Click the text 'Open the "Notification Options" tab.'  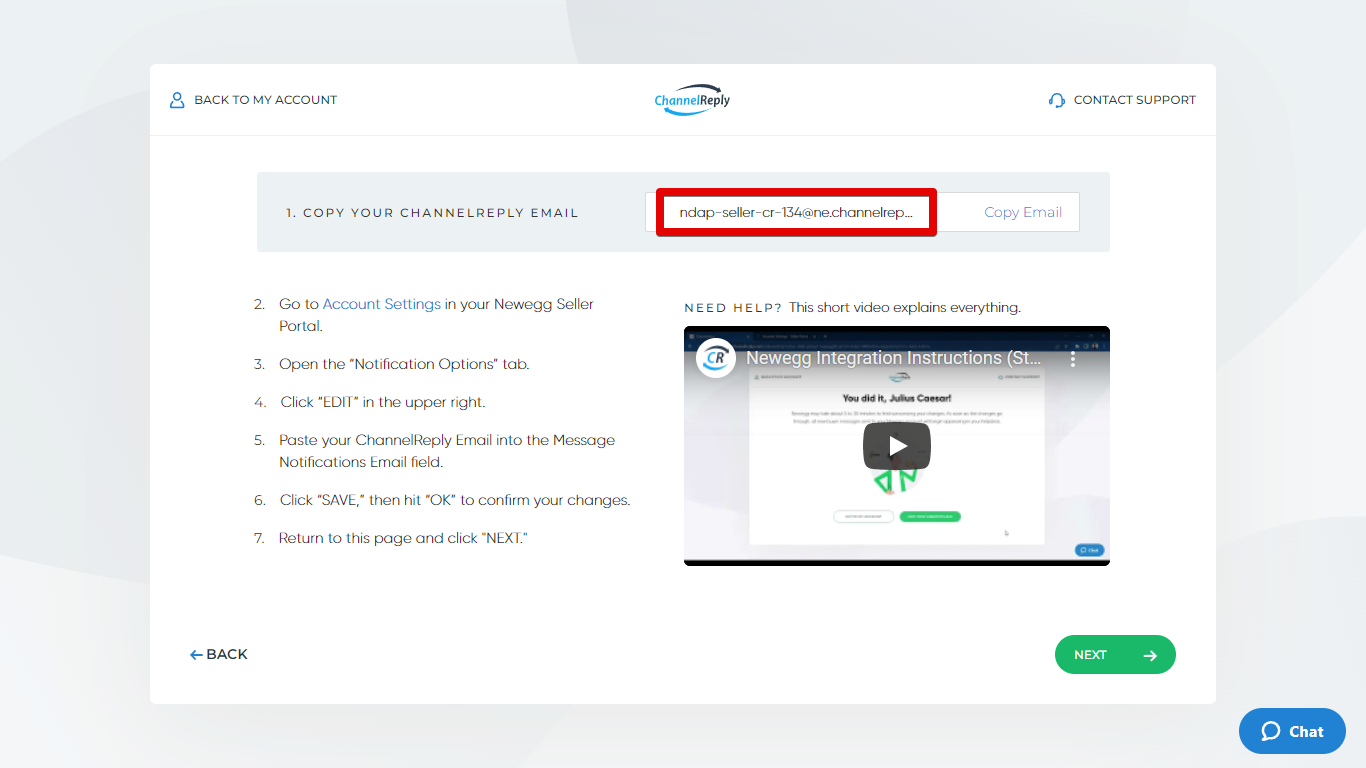pos(404,364)
